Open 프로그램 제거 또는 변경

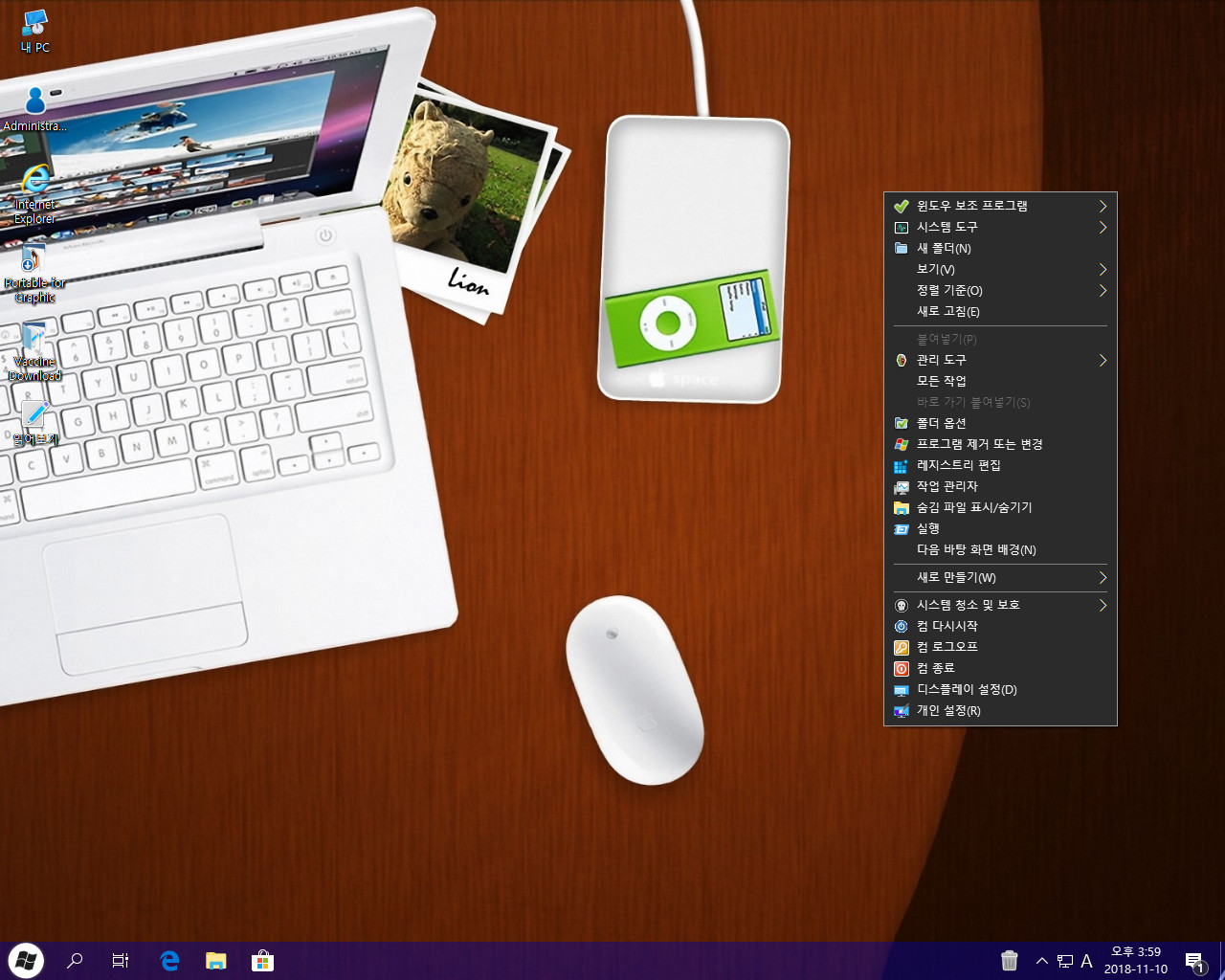point(1000,444)
